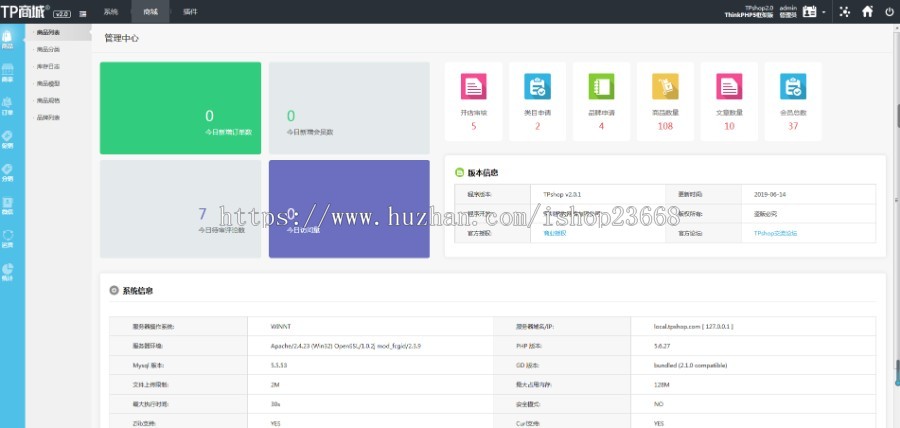900x428 pixels.
Task: Switch to the 系统 top tab
Action: (111, 11)
